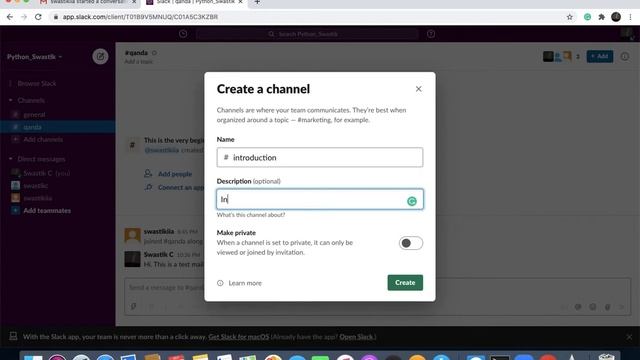Click the star icon beside #qanda

point(154,53)
